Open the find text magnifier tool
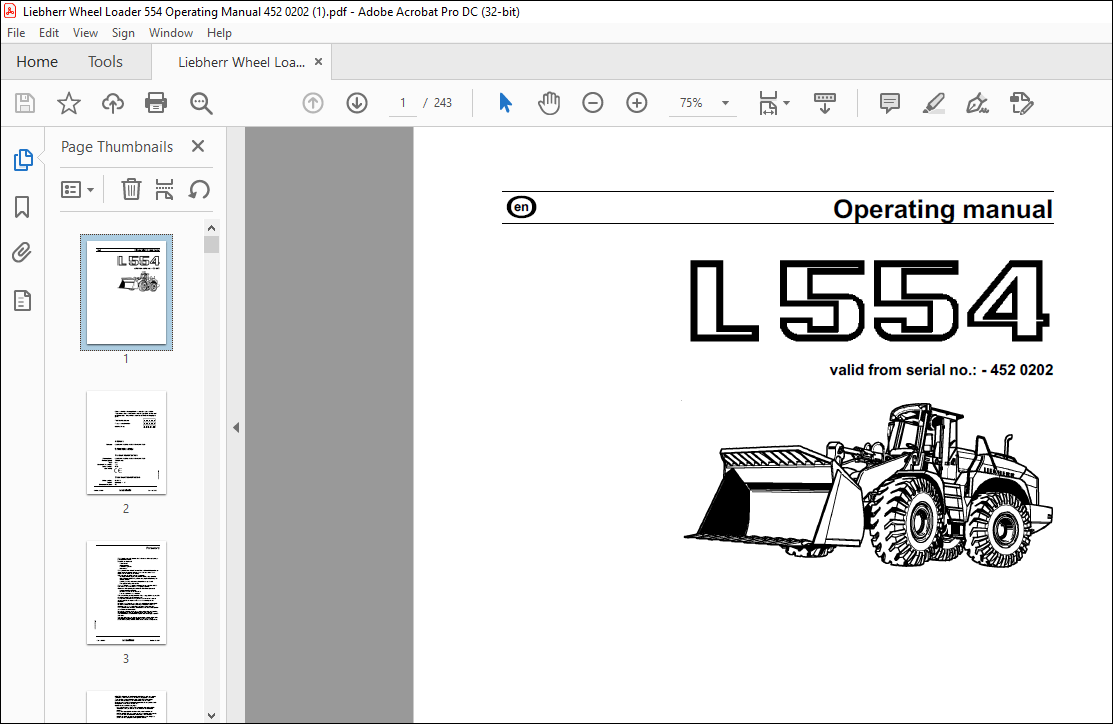Viewport: 1113px width, 724px height. (x=201, y=103)
